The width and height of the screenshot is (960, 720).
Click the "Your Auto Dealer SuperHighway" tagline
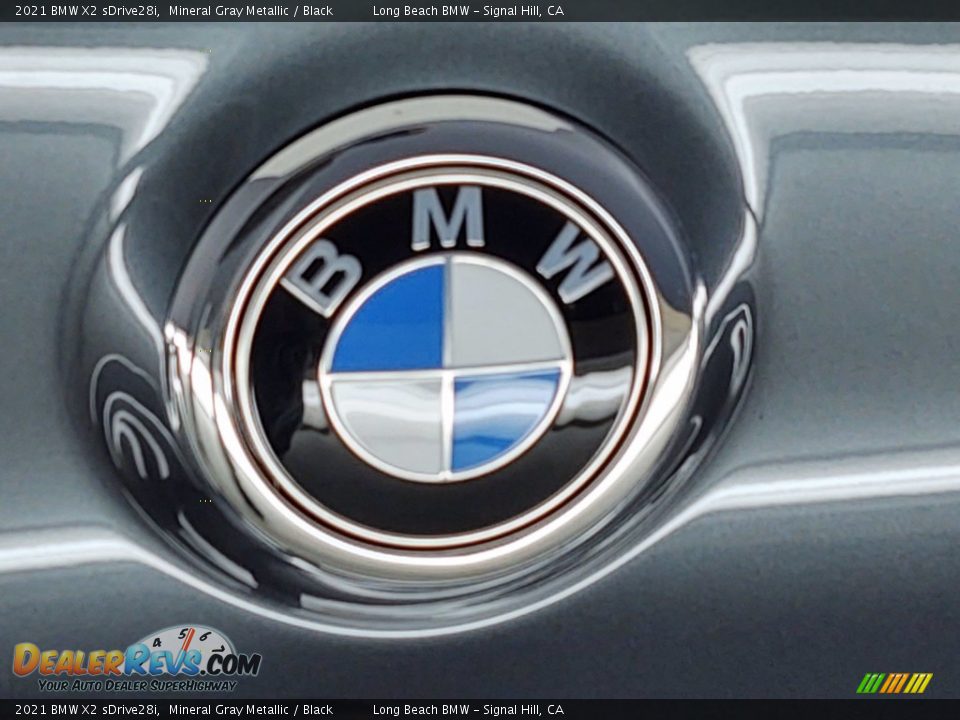137,685
